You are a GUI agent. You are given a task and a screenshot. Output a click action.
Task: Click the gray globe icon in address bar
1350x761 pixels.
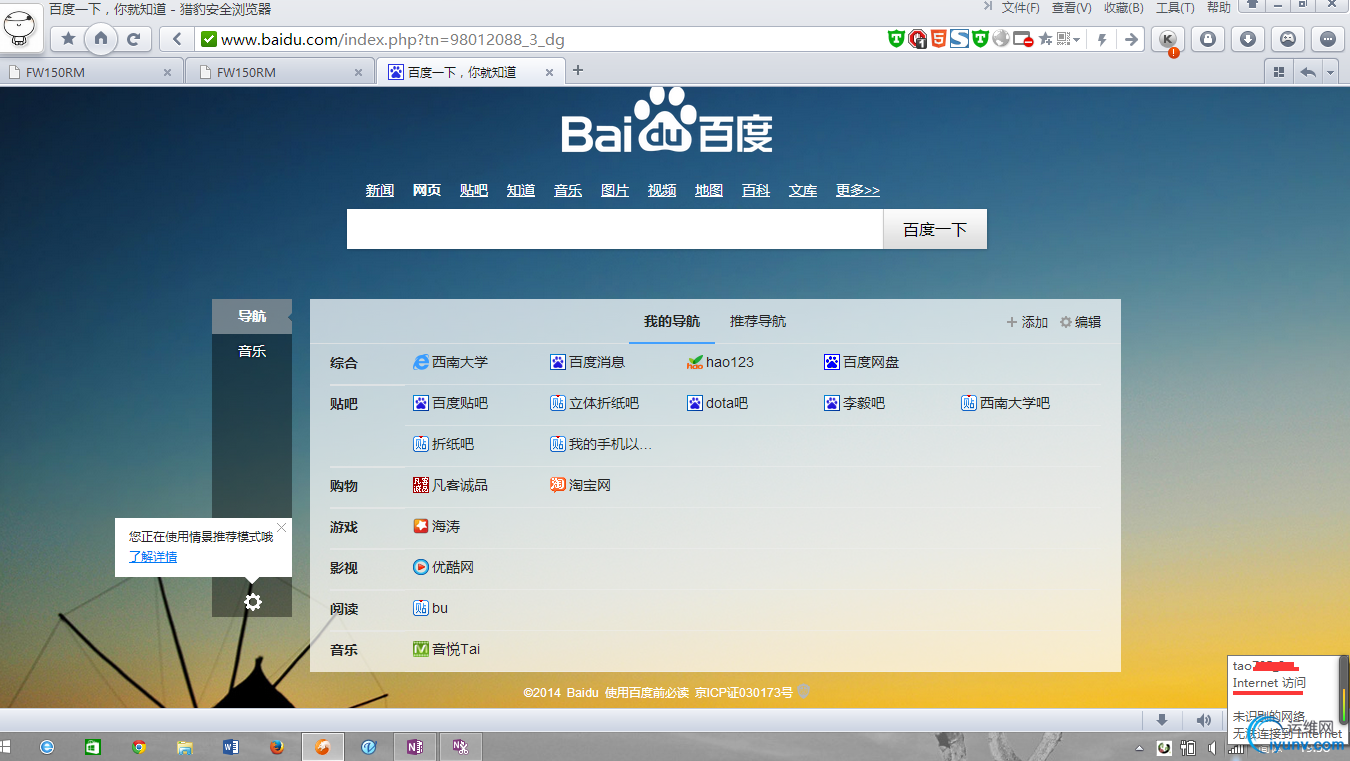point(1001,39)
